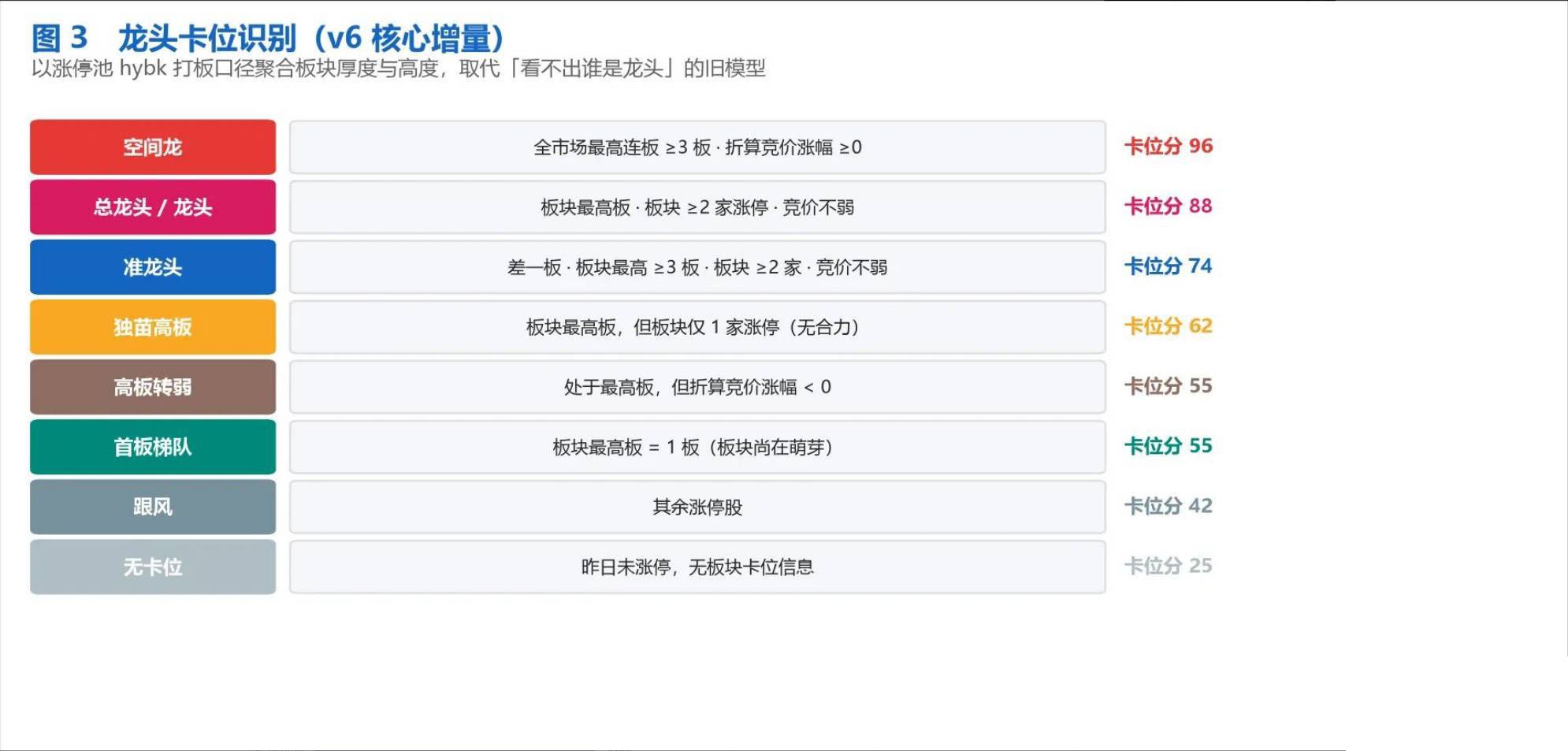Image resolution: width=1568 pixels, height=751 pixels.
Task: Click the subtitle starting 以涨停池 hybk
Action: pos(398,69)
